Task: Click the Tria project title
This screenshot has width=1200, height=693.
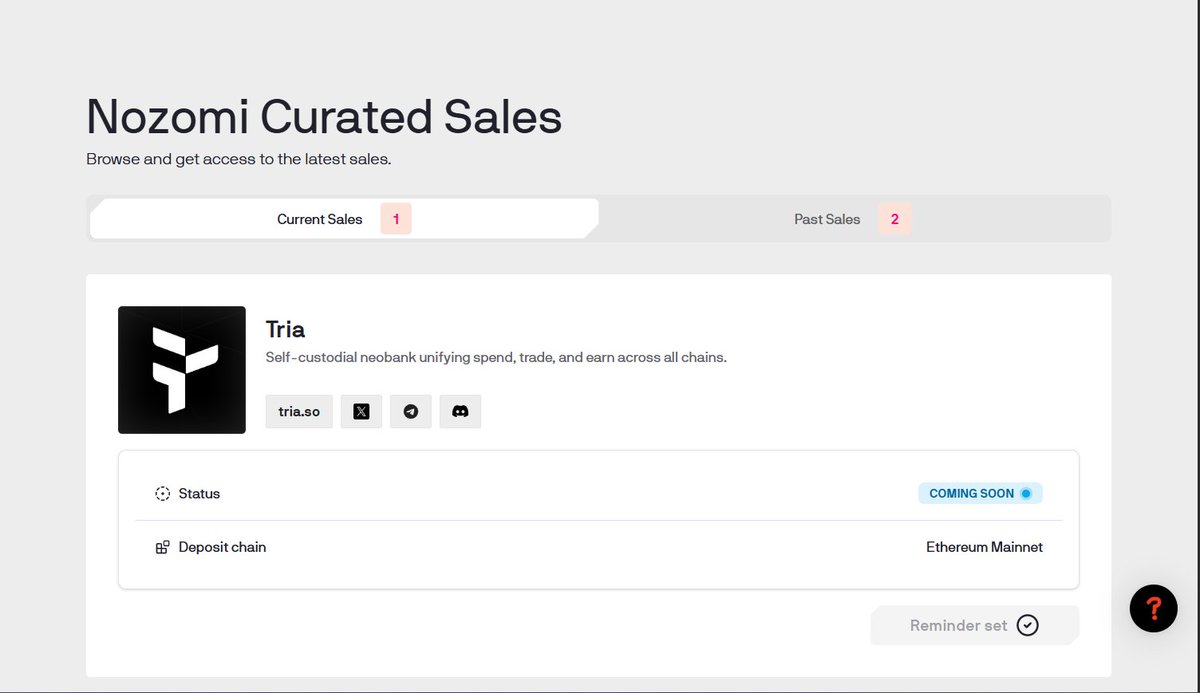Action: coord(286,329)
